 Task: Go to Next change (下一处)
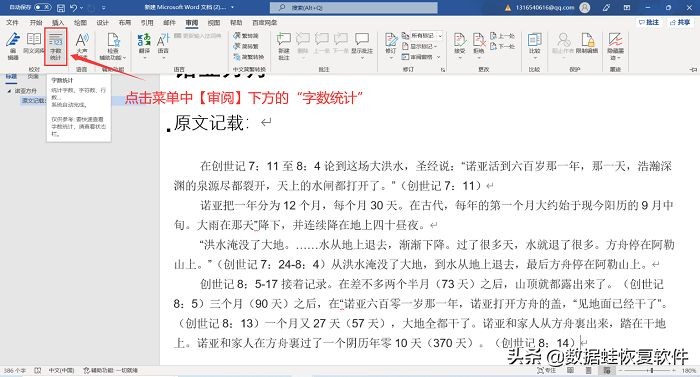click(502, 46)
